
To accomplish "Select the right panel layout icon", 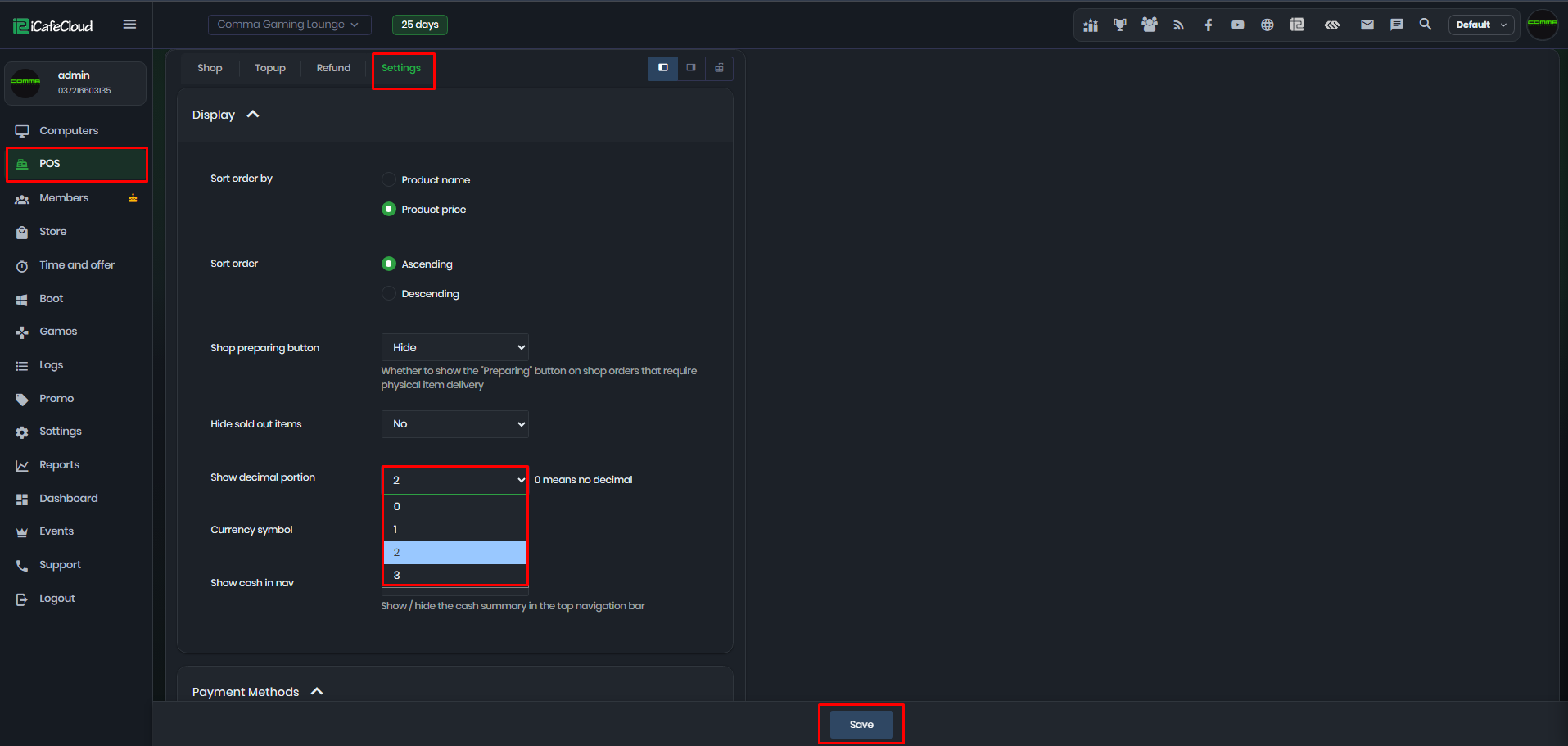I will pos(691,68).
